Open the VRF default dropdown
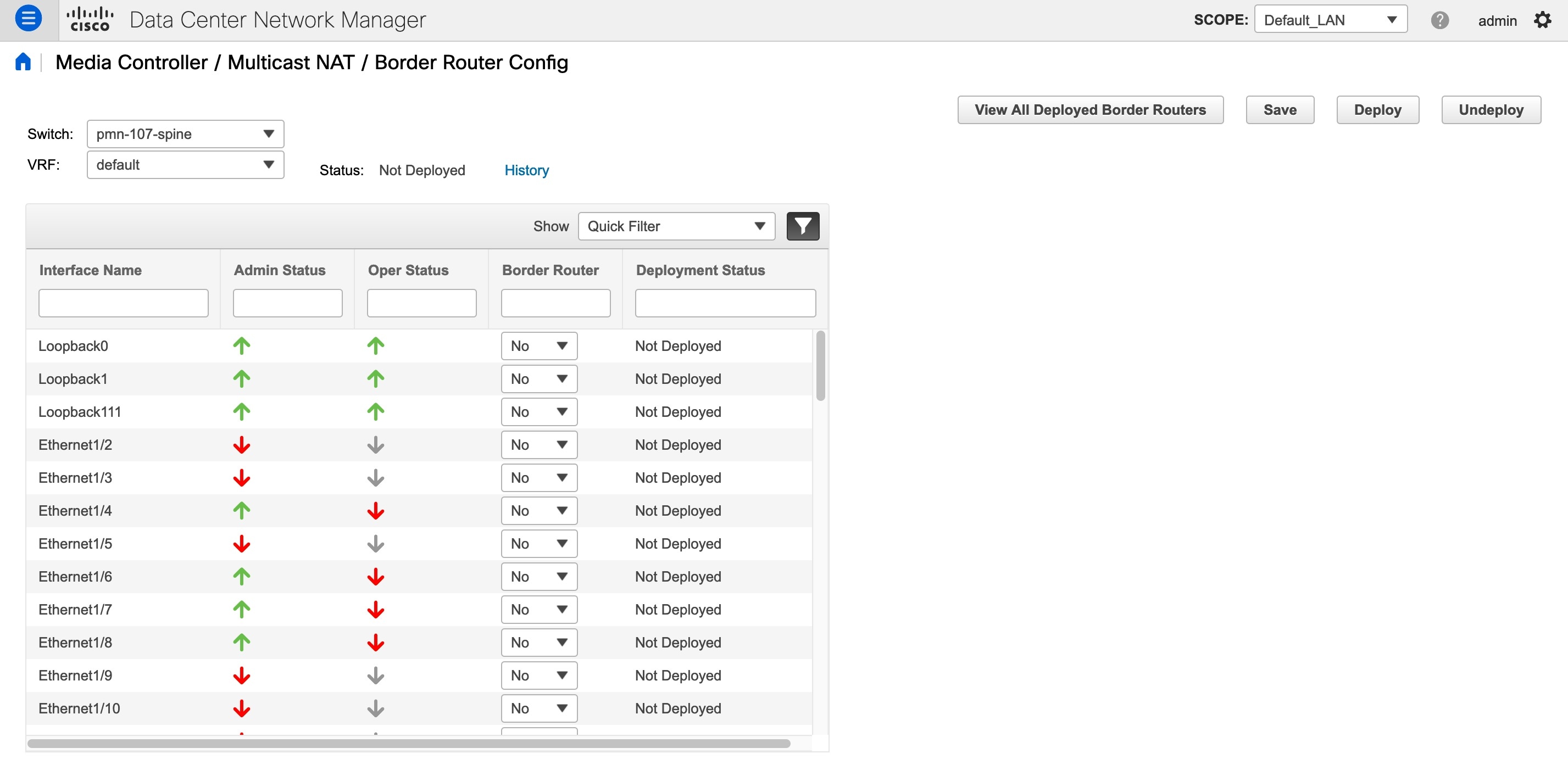 coord(185,164)
